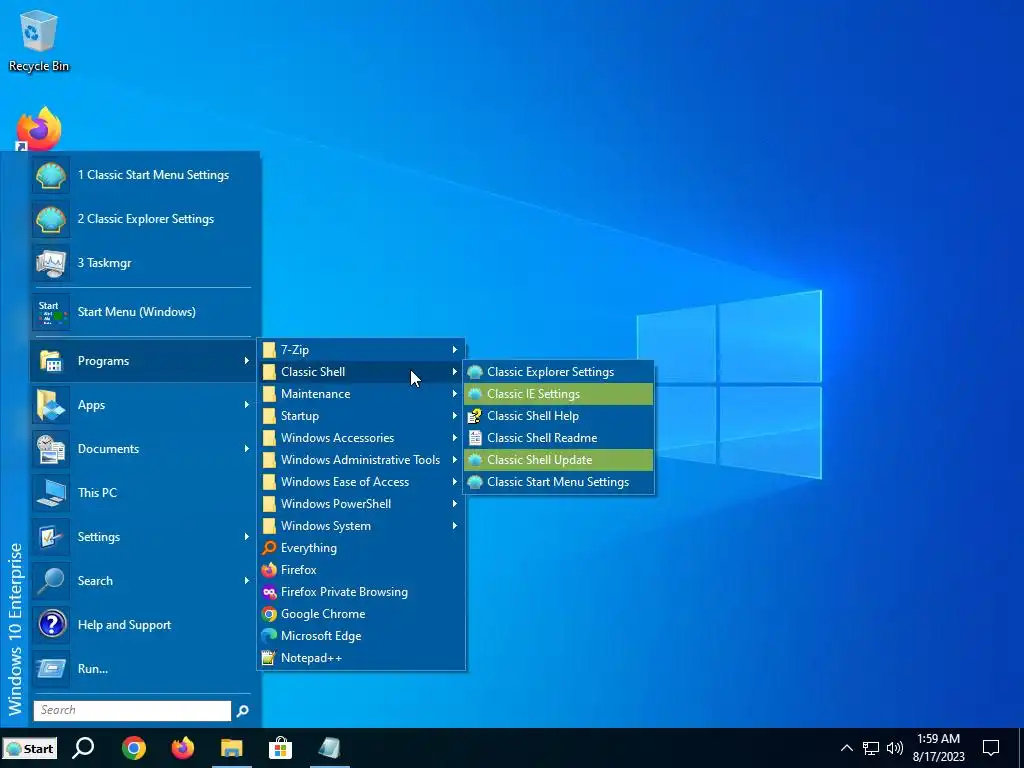
Task: Expand the Maintenance folder submenu
Action: (x=362, y=394)
